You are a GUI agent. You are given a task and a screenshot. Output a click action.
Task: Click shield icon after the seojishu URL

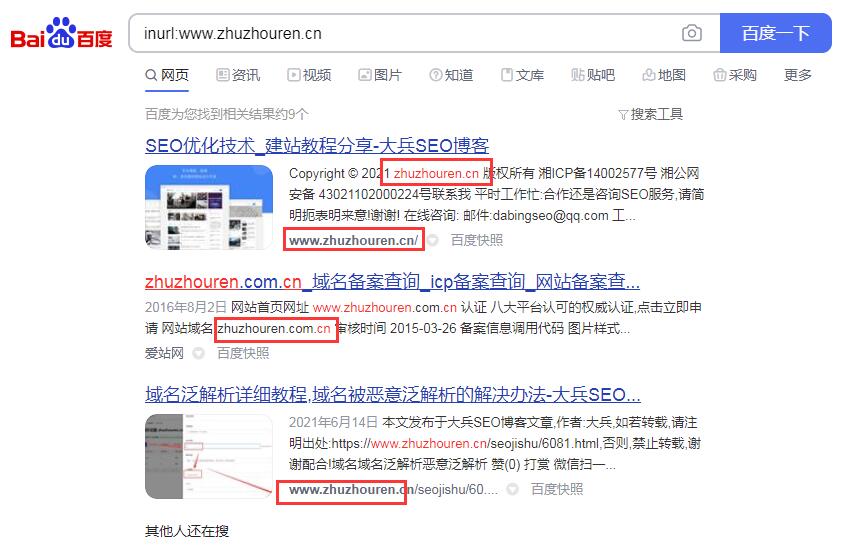tap(512, 489)
